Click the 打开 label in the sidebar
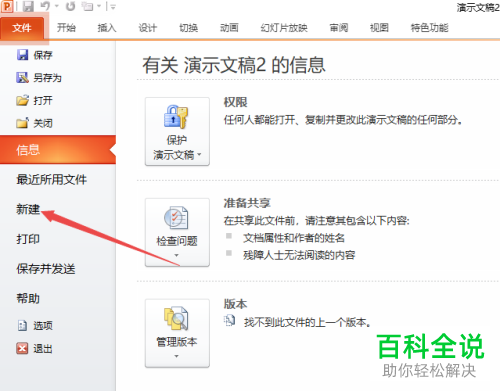The height and width of the screenshot is (391, 500). click(43, 101)
